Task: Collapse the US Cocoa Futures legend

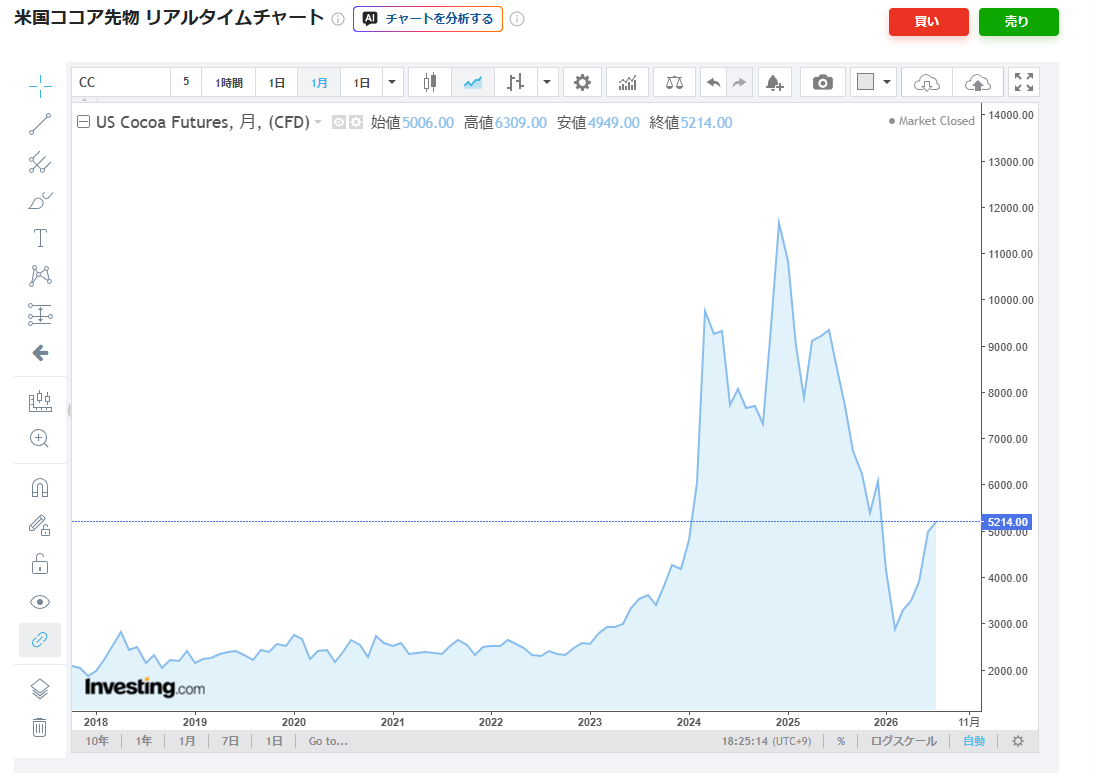Action: click(83, 122)
